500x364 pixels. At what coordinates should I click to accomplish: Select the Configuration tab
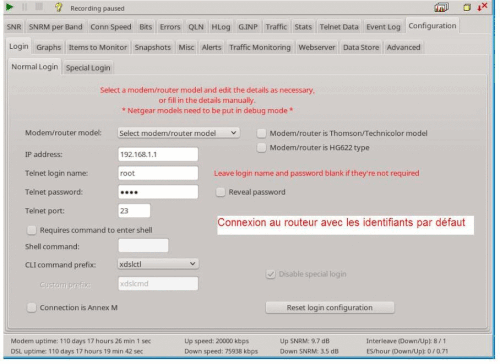(432, 26)
